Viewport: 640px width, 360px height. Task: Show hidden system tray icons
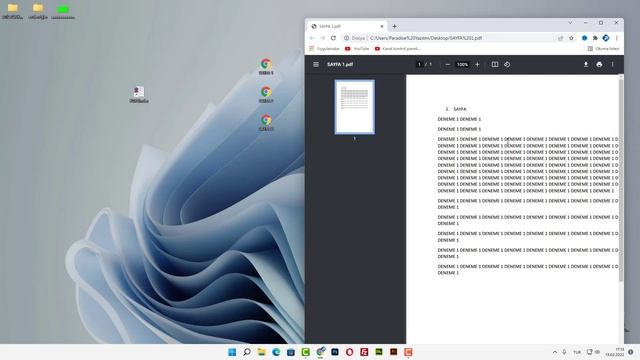(555, 352)
